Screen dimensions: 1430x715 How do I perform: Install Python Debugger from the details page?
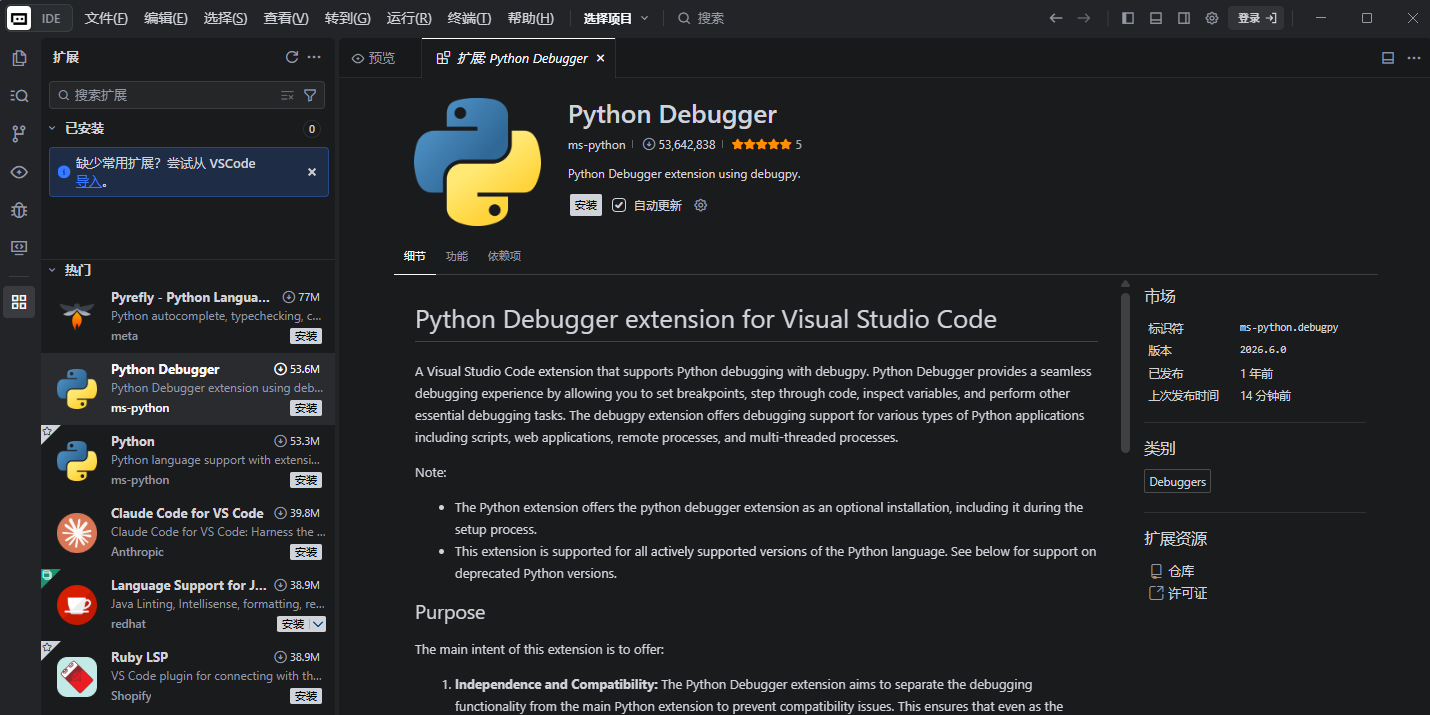(586, 205)
